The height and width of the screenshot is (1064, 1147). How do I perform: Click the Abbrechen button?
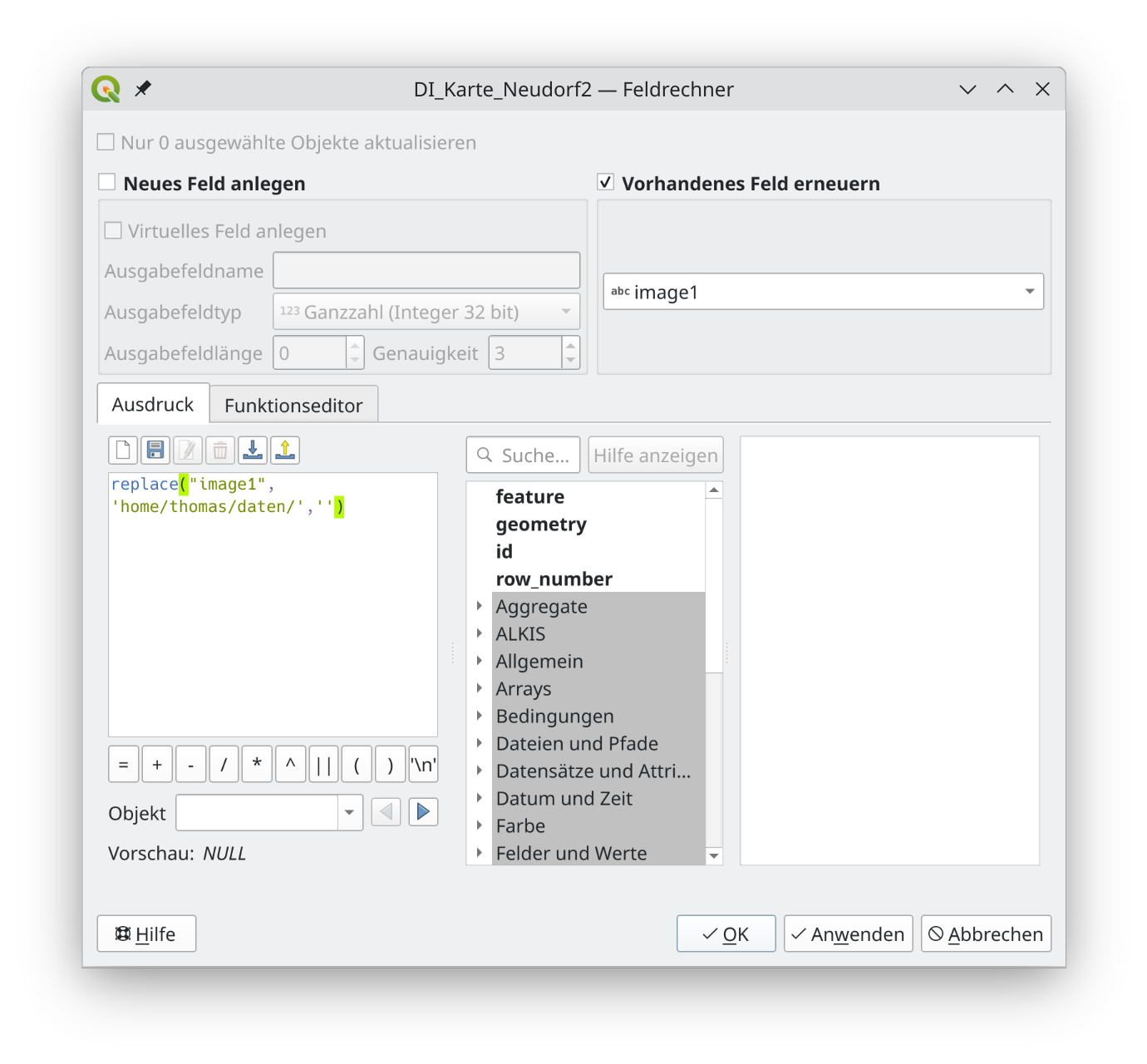986,934
